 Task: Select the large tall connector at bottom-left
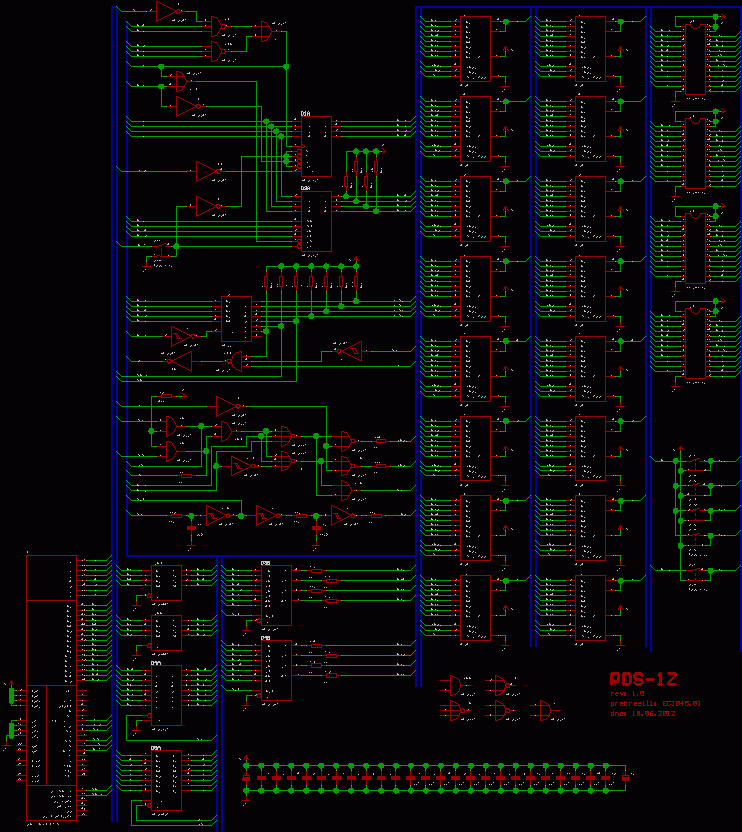pos(51,688)
